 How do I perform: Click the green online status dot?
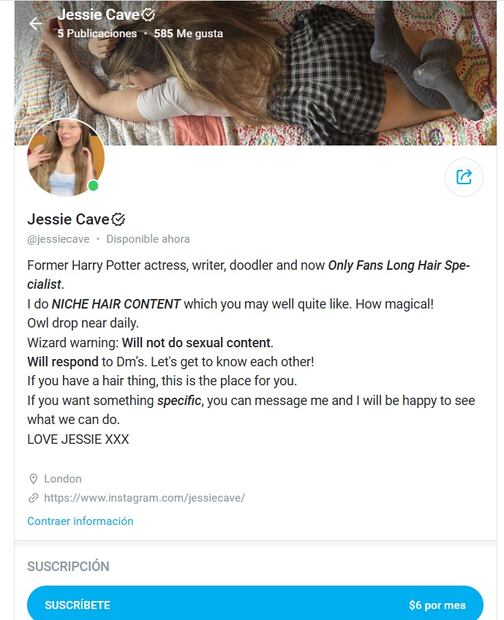(93, 185)
